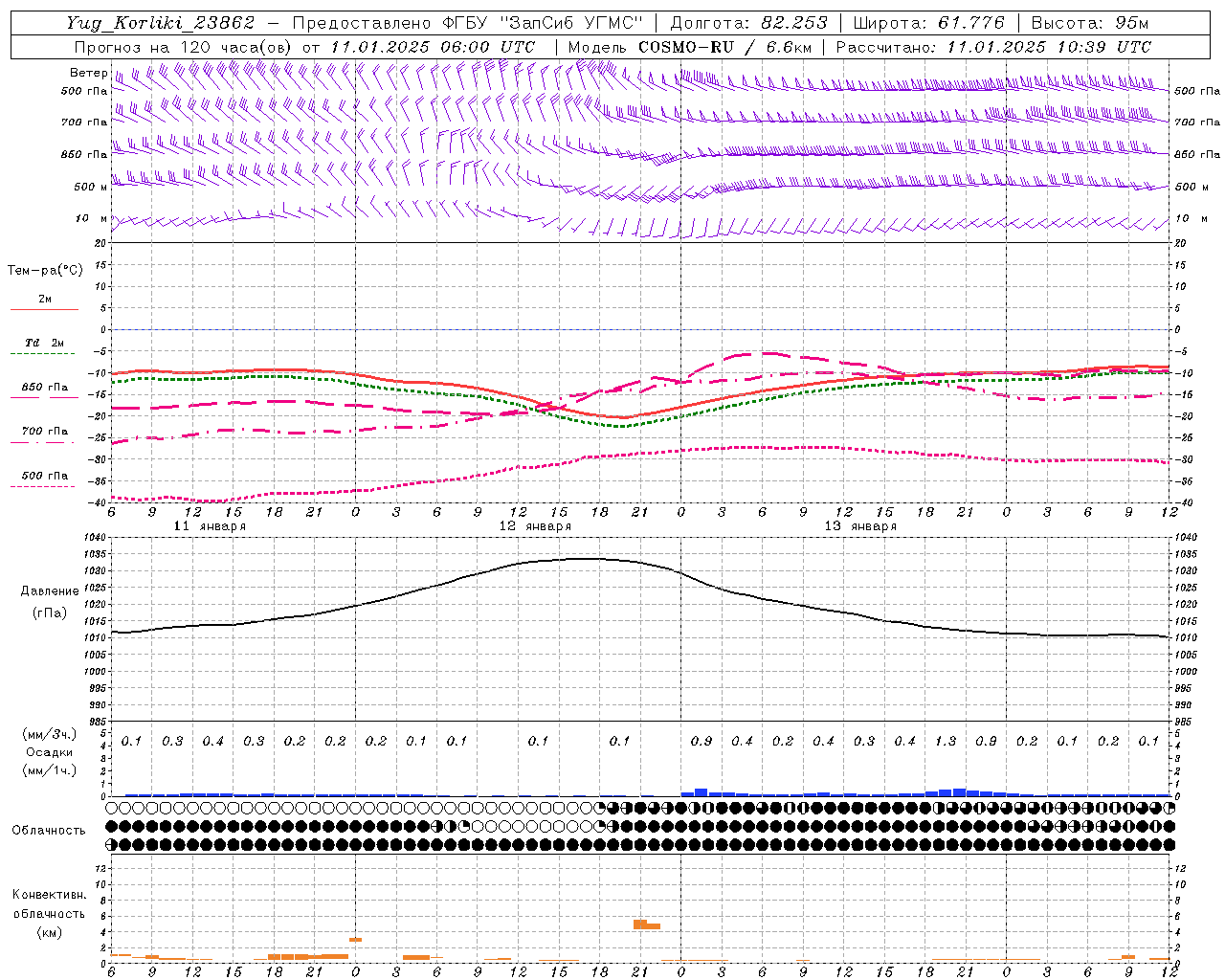Click the Давление (гПа) panel label

coord(50,602)
